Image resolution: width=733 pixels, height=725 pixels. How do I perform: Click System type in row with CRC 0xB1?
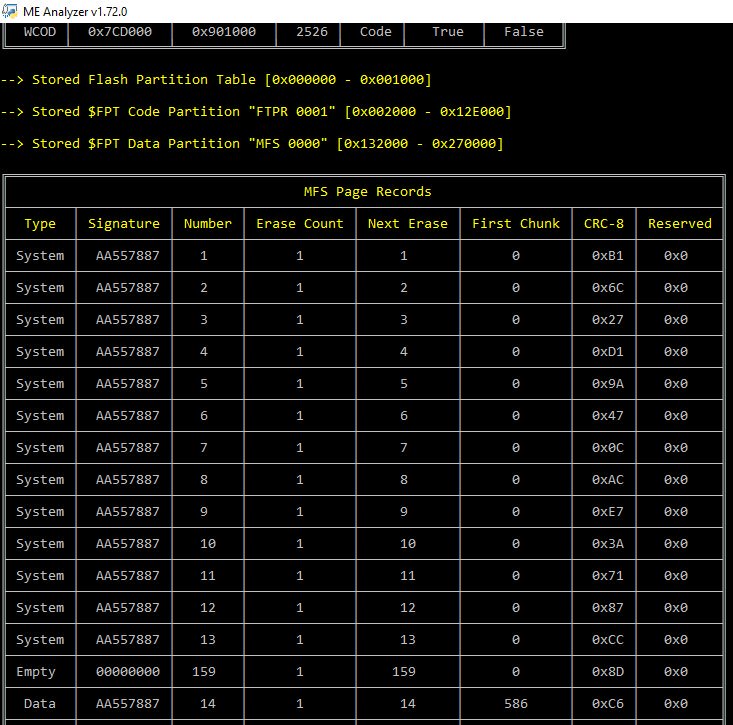pos(40,256)
